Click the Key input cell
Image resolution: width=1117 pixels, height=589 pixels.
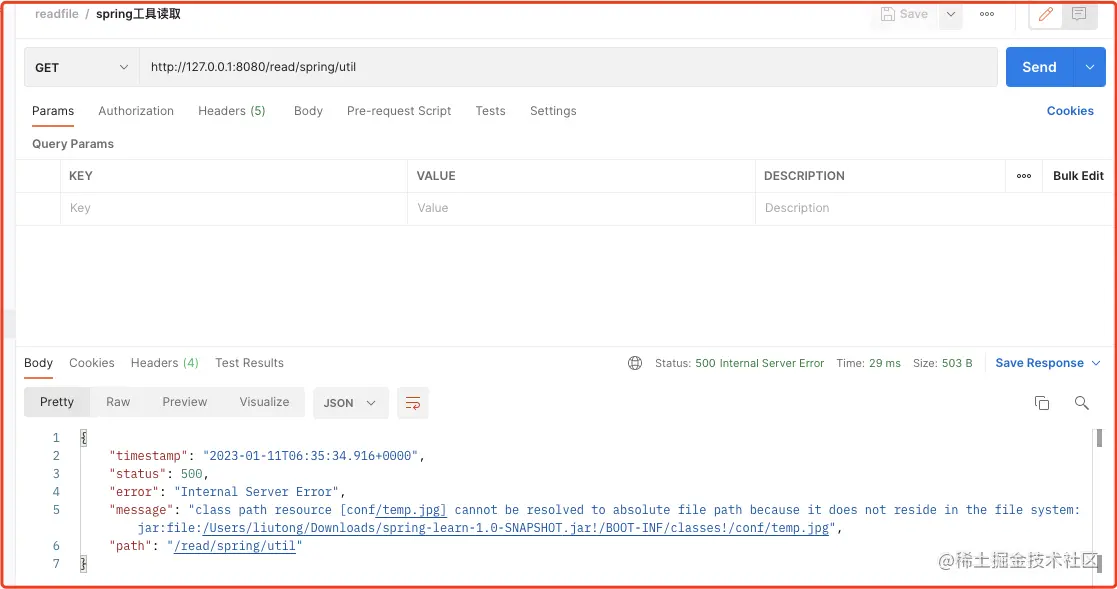pyautogui.click(x=234, y=208)
